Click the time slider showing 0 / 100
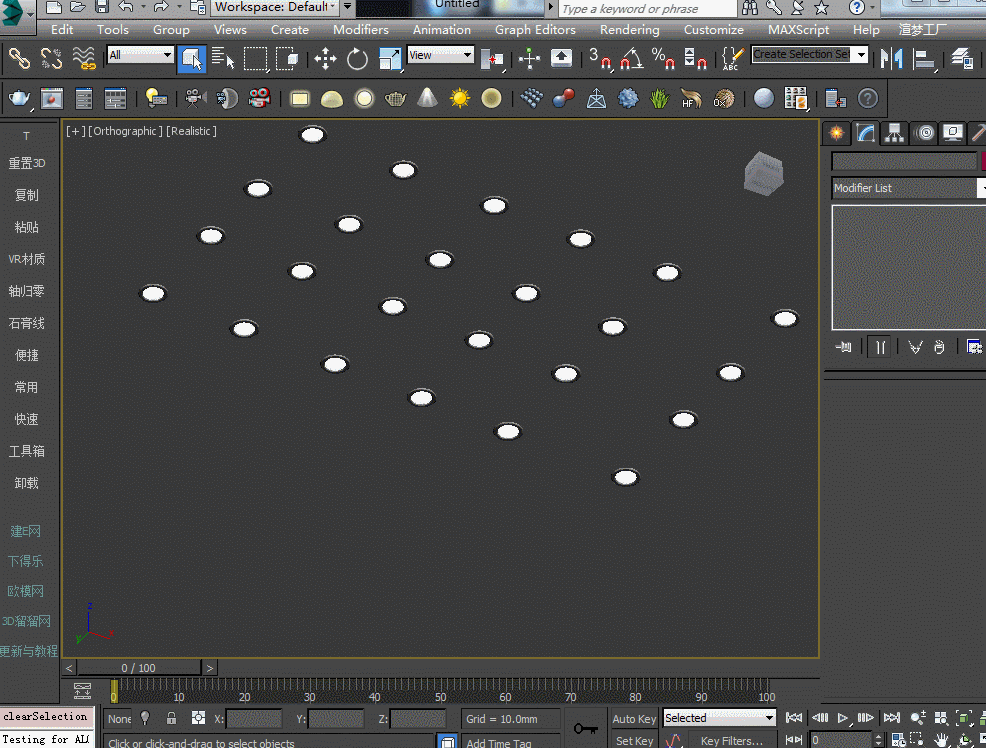Screen dimensions: 986x748 coord(139,668)
